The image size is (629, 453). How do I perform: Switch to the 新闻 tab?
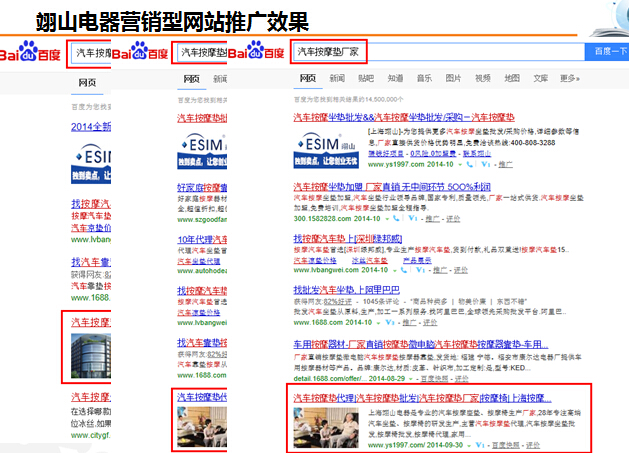(x=338, y=78)
